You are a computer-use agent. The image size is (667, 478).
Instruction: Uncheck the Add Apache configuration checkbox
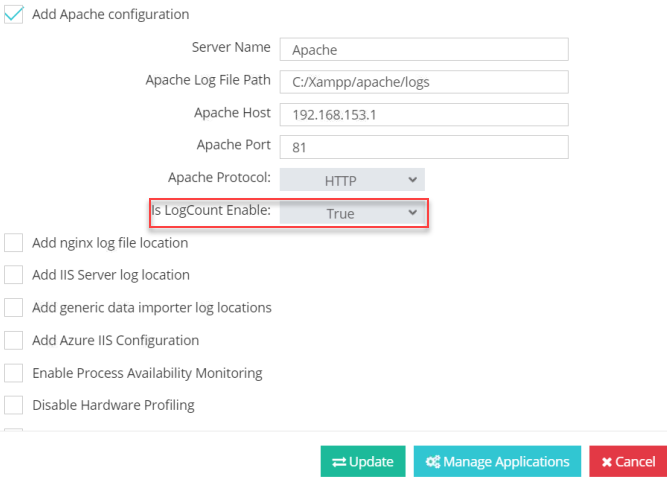pos(14,16)
